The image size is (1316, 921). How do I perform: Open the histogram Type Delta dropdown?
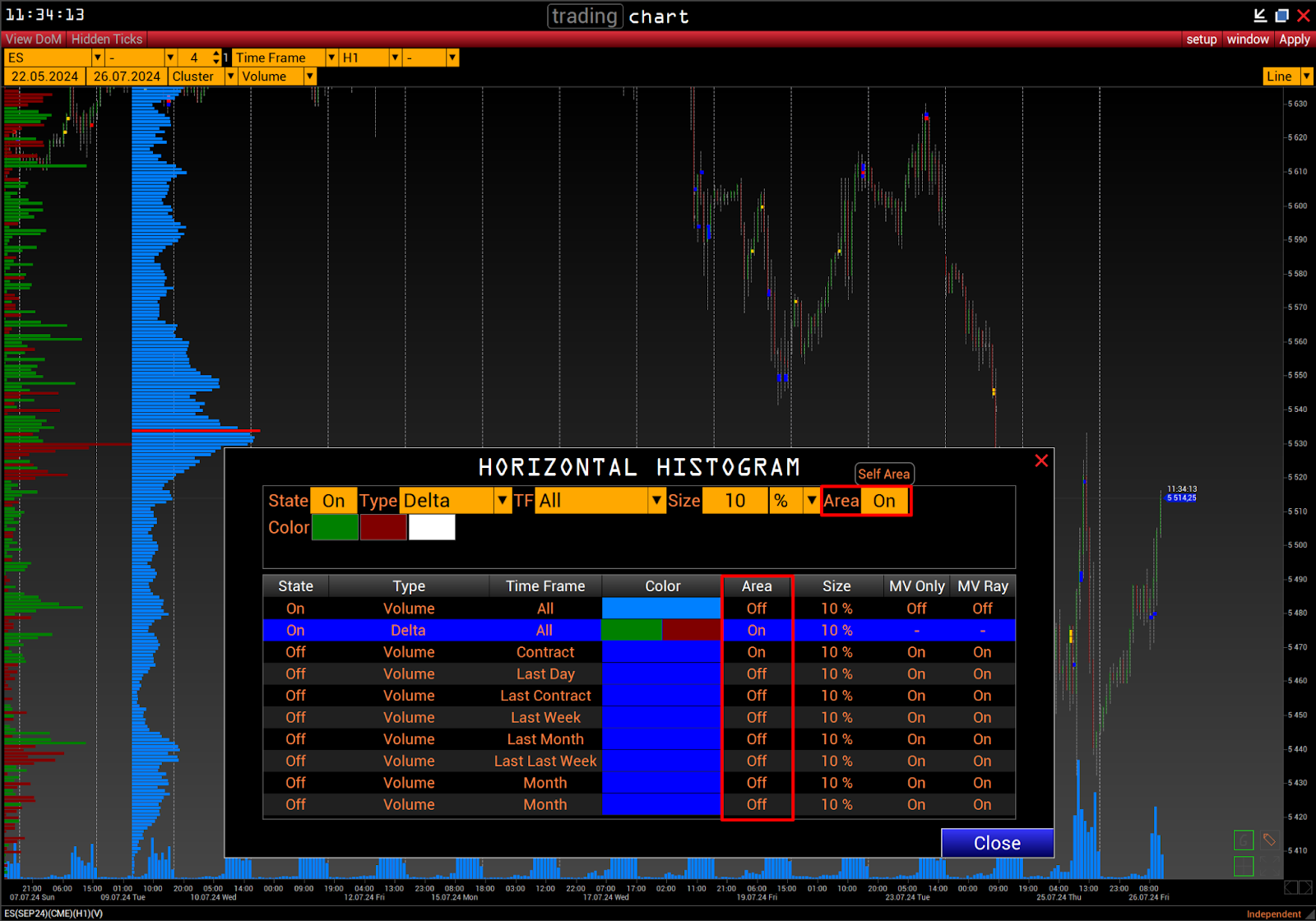(502, 501)
